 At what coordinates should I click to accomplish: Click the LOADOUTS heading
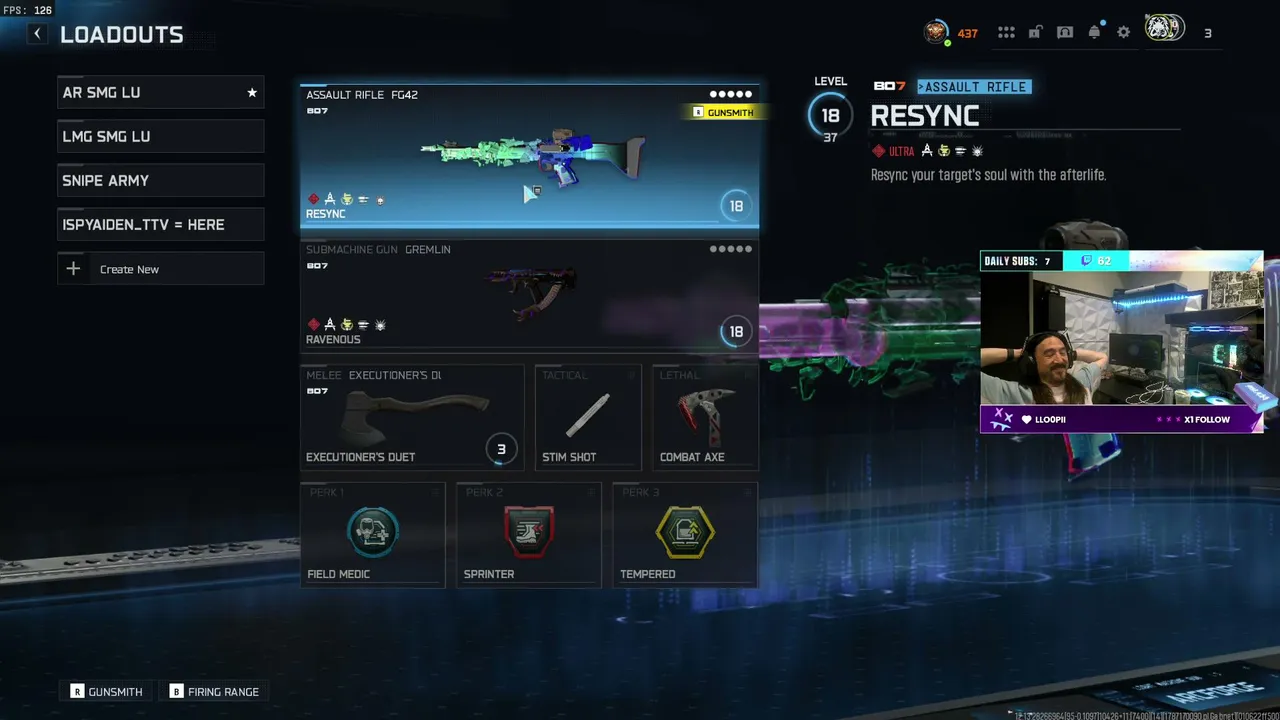tap(122, 35)
